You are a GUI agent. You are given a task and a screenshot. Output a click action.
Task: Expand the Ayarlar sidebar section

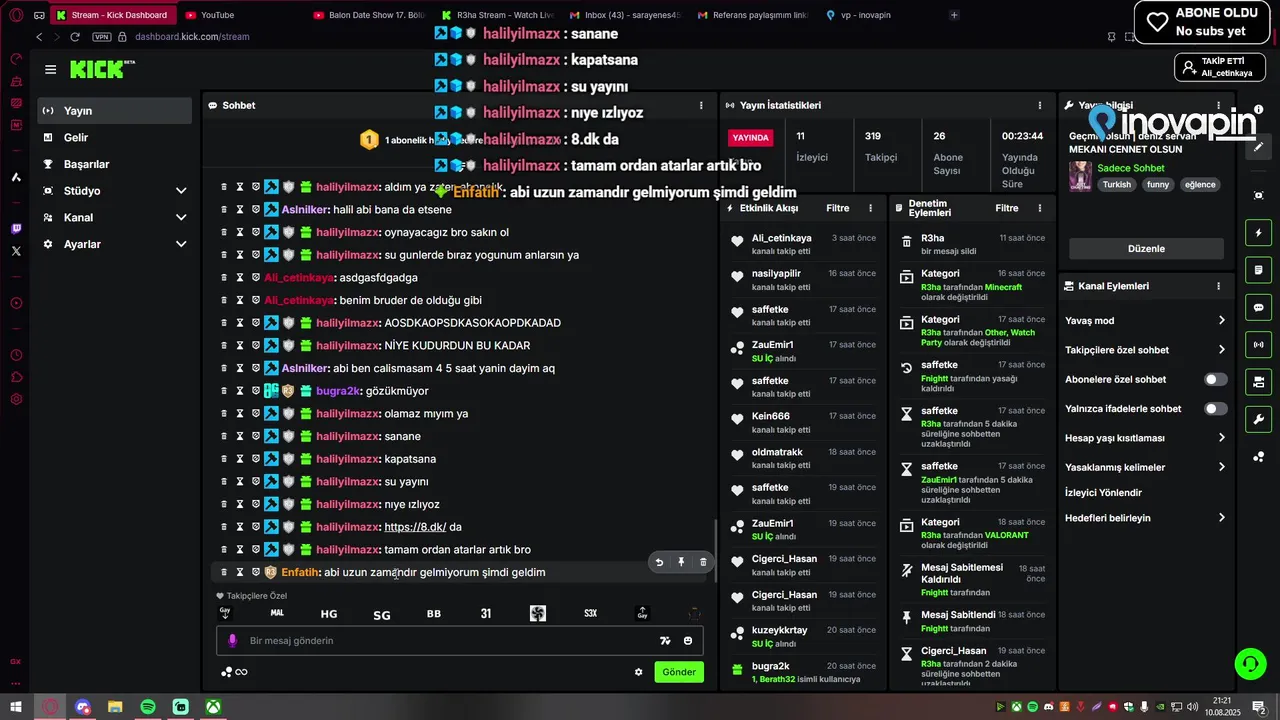click(115, 244)
